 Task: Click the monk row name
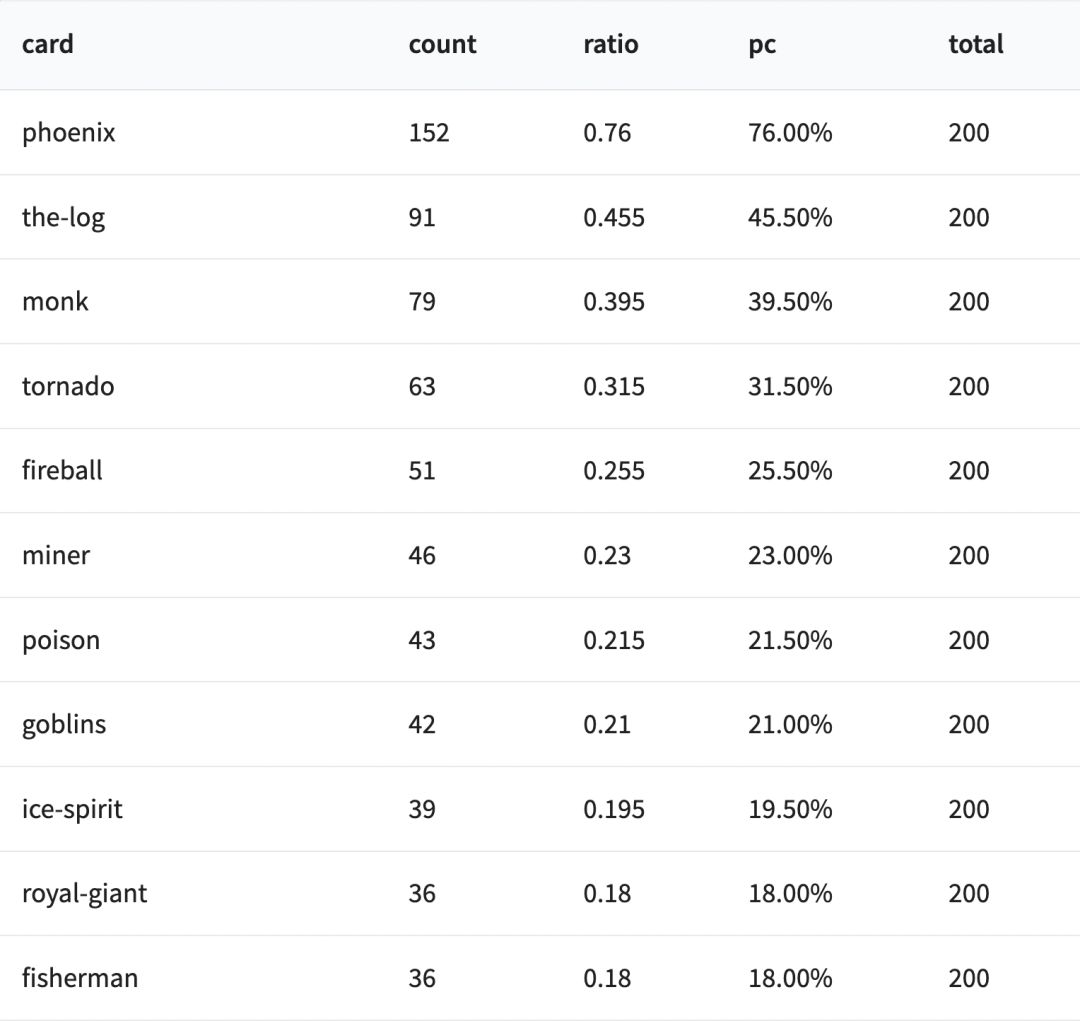click(55, 302)
